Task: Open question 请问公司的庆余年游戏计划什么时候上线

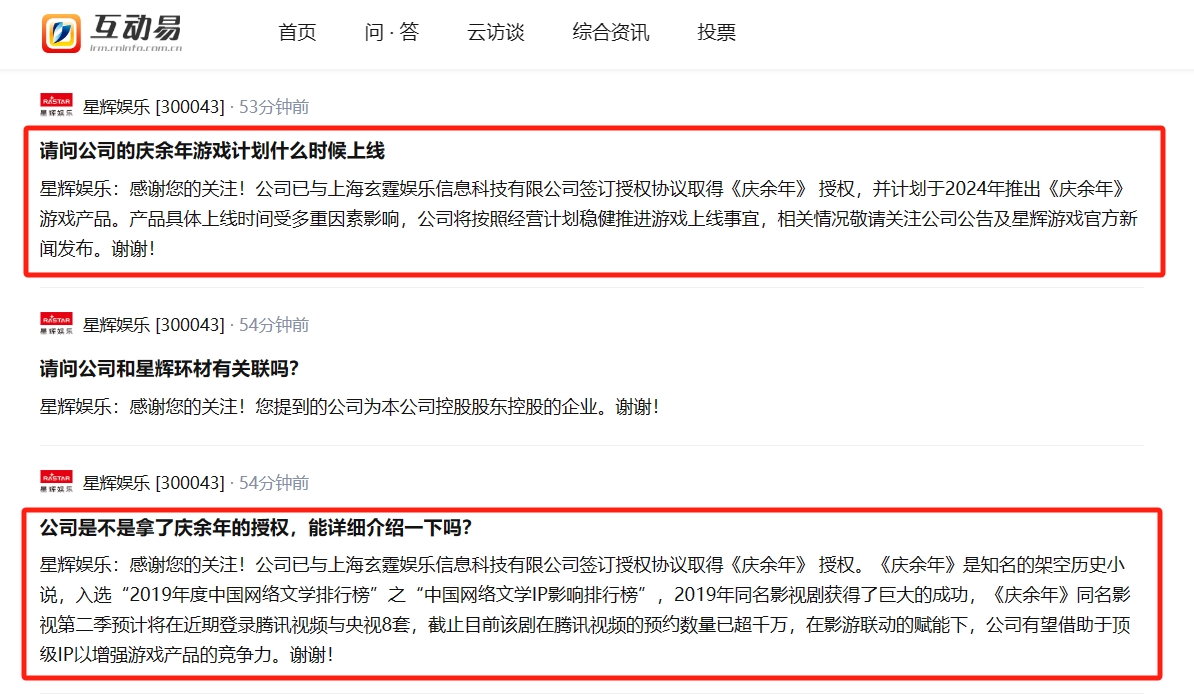Action: [212, 151]
